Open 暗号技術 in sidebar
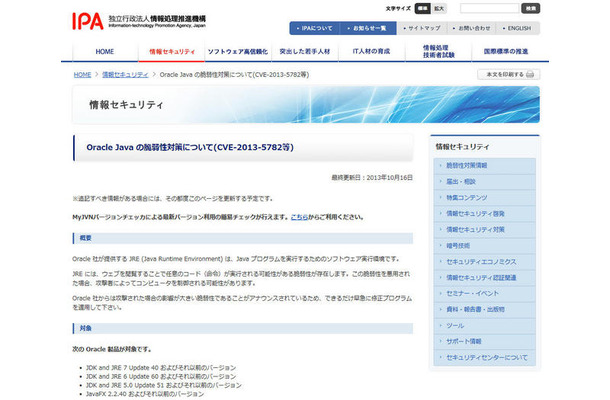610x400 pixels. click(484, 246)
